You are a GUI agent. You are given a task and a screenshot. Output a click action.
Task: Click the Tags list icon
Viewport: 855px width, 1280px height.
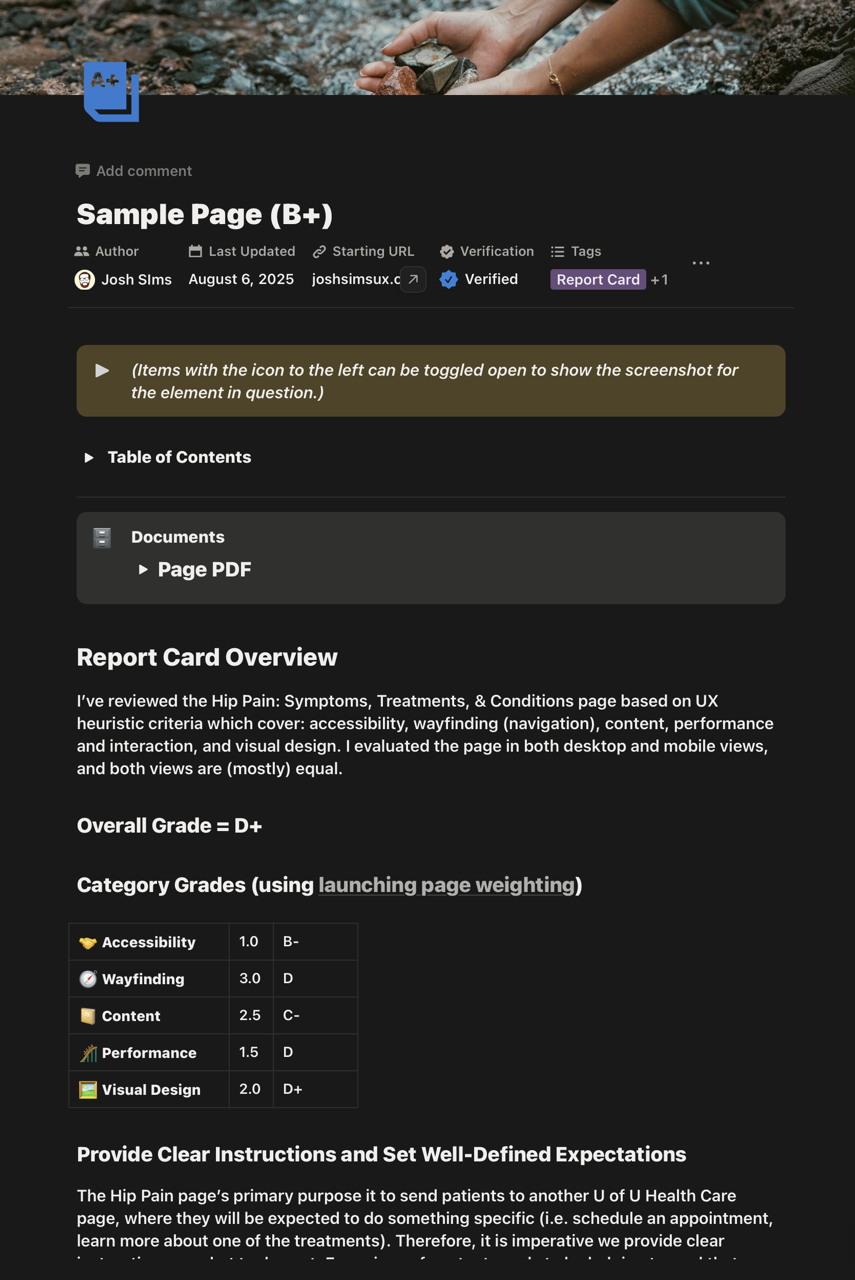point(556,251)
